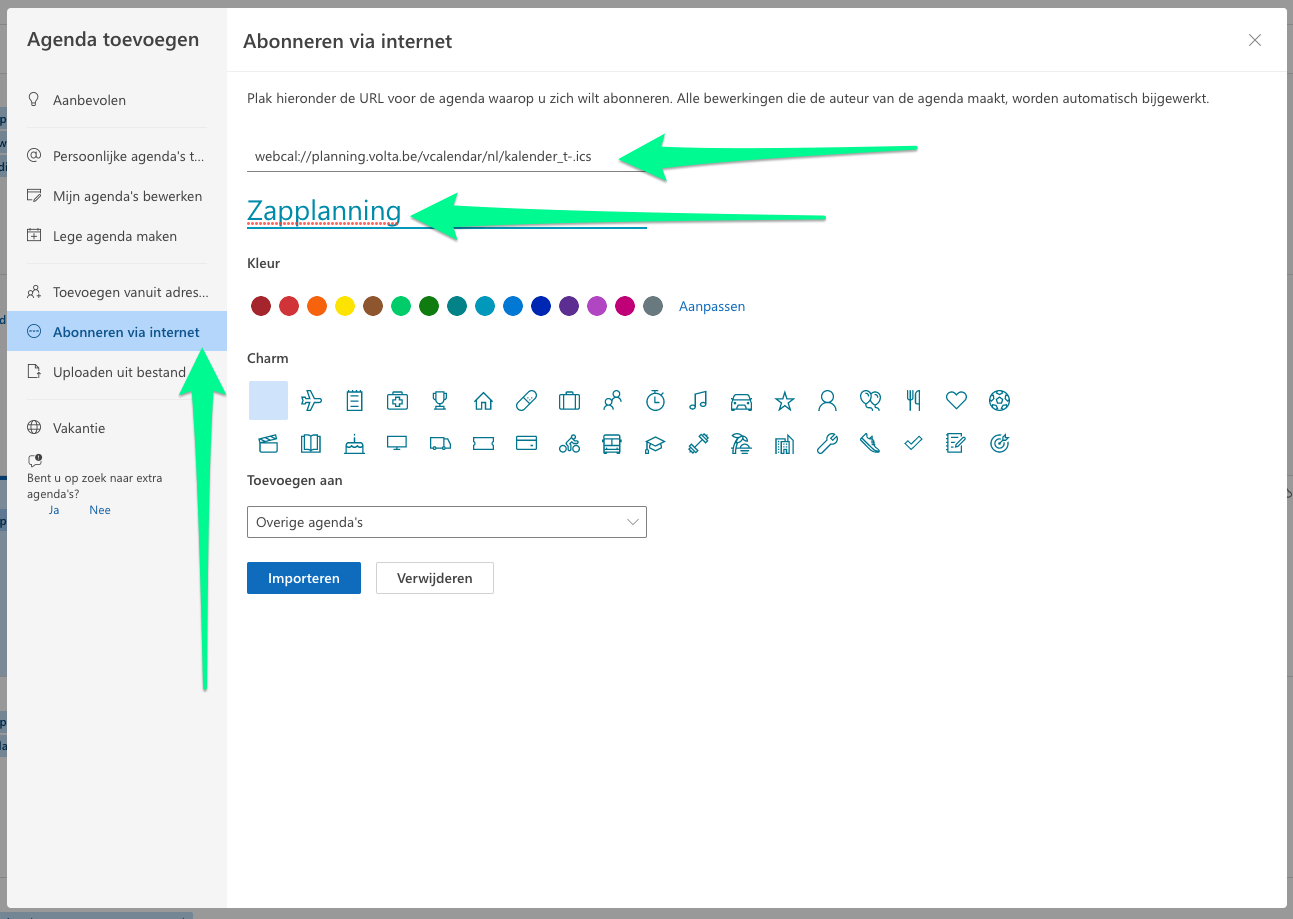The width and height of the screenshot is (1293, 919).
Task: Open Toevoegen vanuit adresboek option
Action: click(x=117, y=292)
